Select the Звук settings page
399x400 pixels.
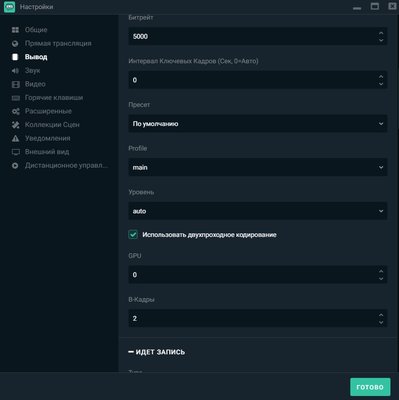tap(32, 71)
